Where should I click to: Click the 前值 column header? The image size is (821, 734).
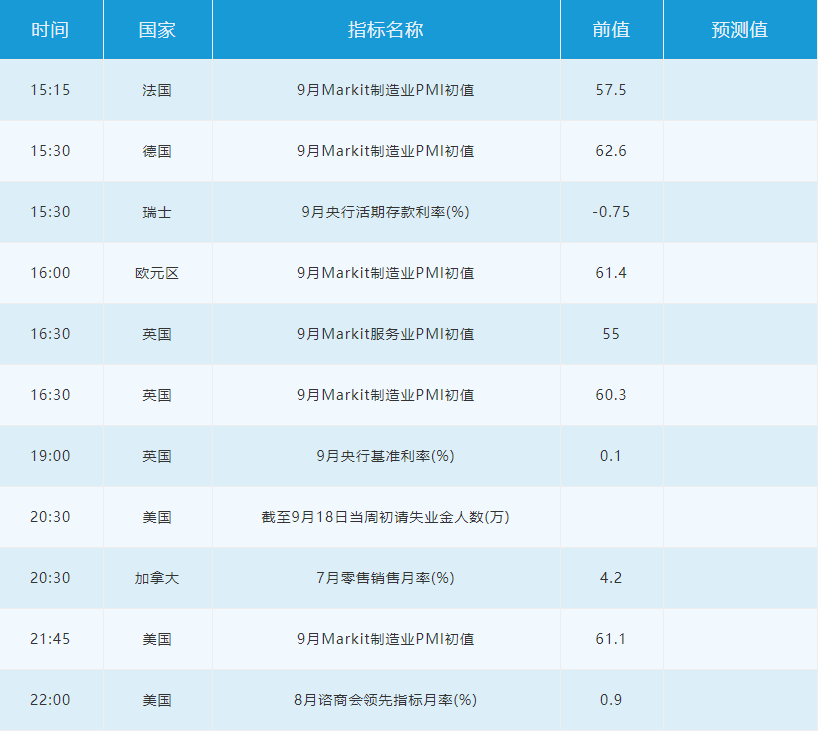tap(611, 30)
